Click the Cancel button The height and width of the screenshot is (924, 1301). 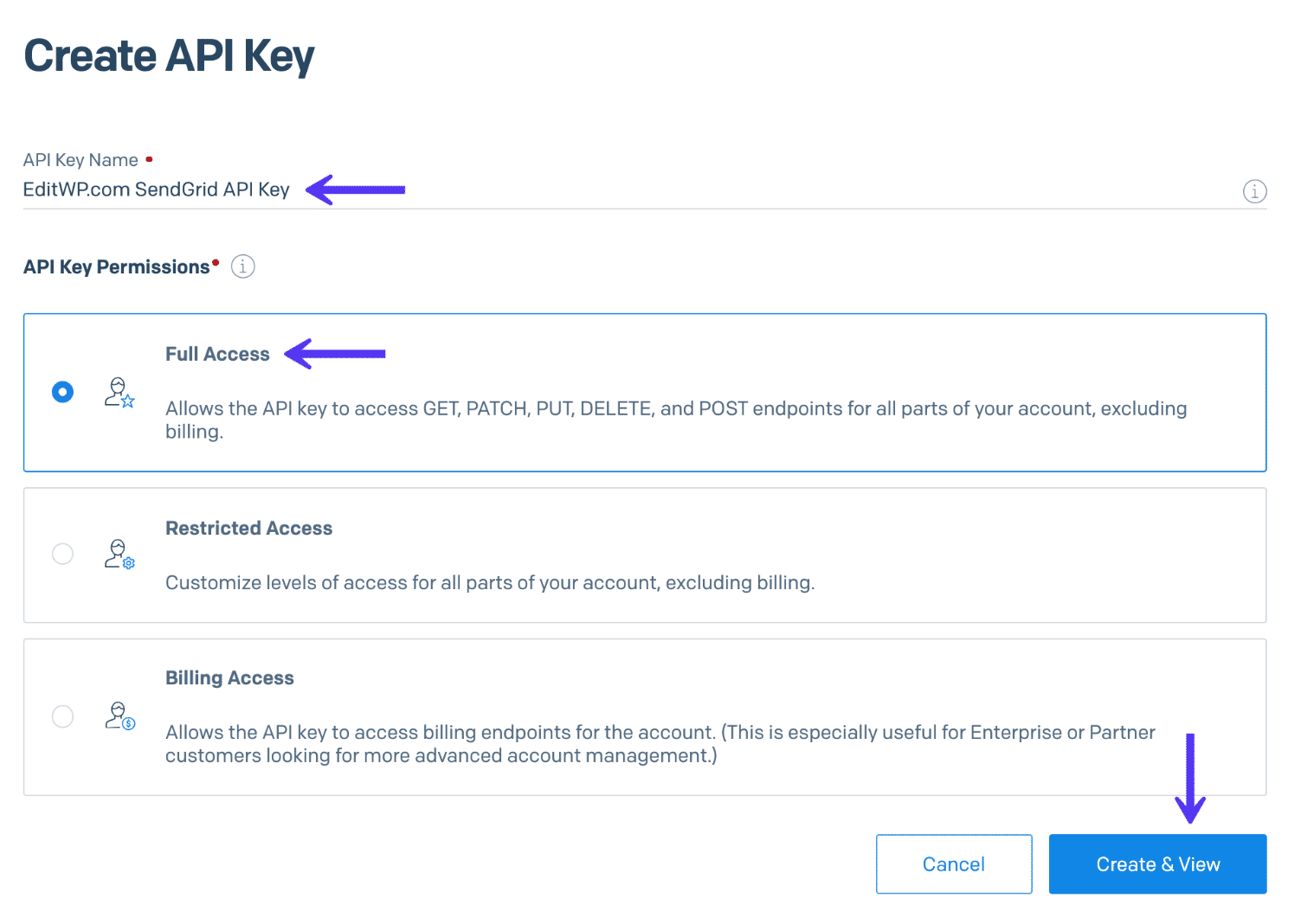[953, 863]
